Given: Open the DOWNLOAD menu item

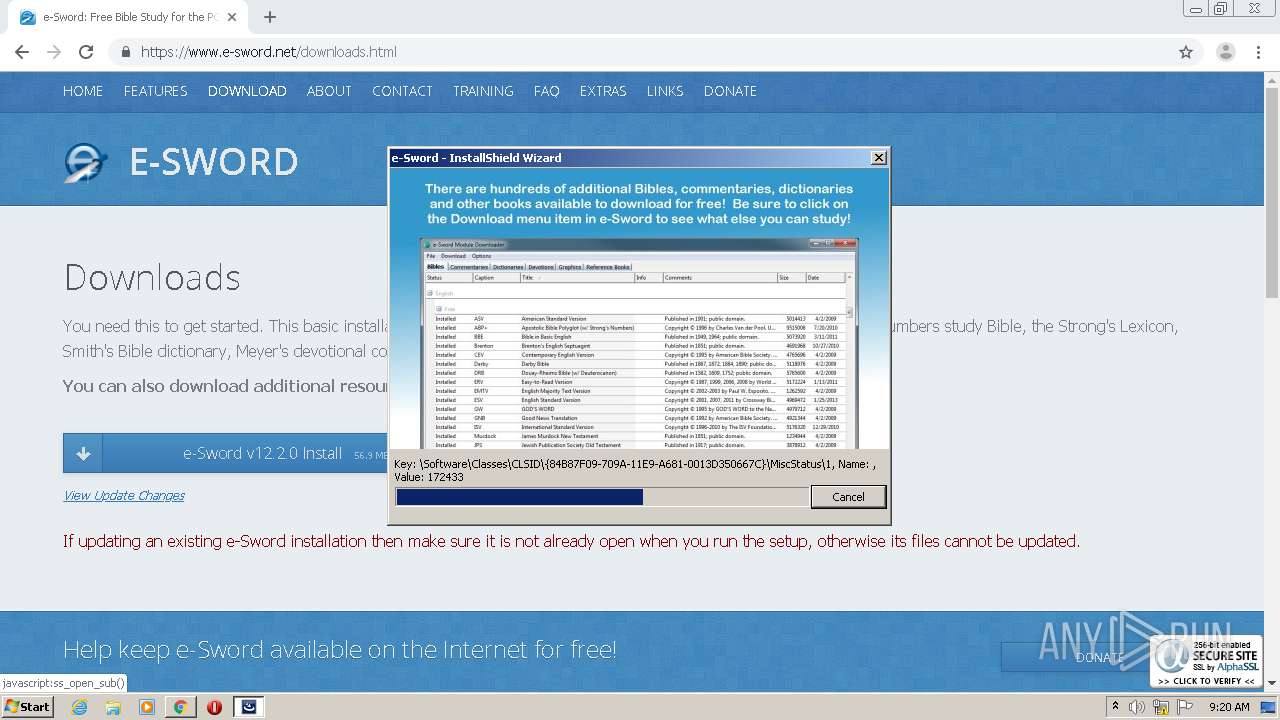Looking at the screenshot, I should coord(247,91).
